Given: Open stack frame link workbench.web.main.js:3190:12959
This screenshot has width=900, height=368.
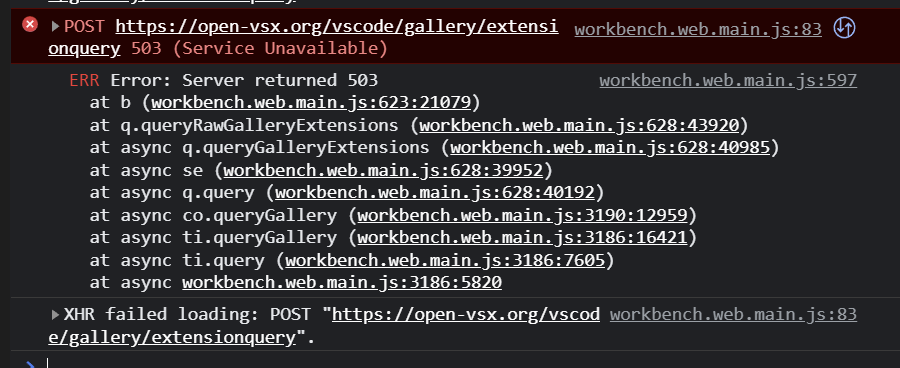Looking at the screenshot, I should (x=523, y=215).
